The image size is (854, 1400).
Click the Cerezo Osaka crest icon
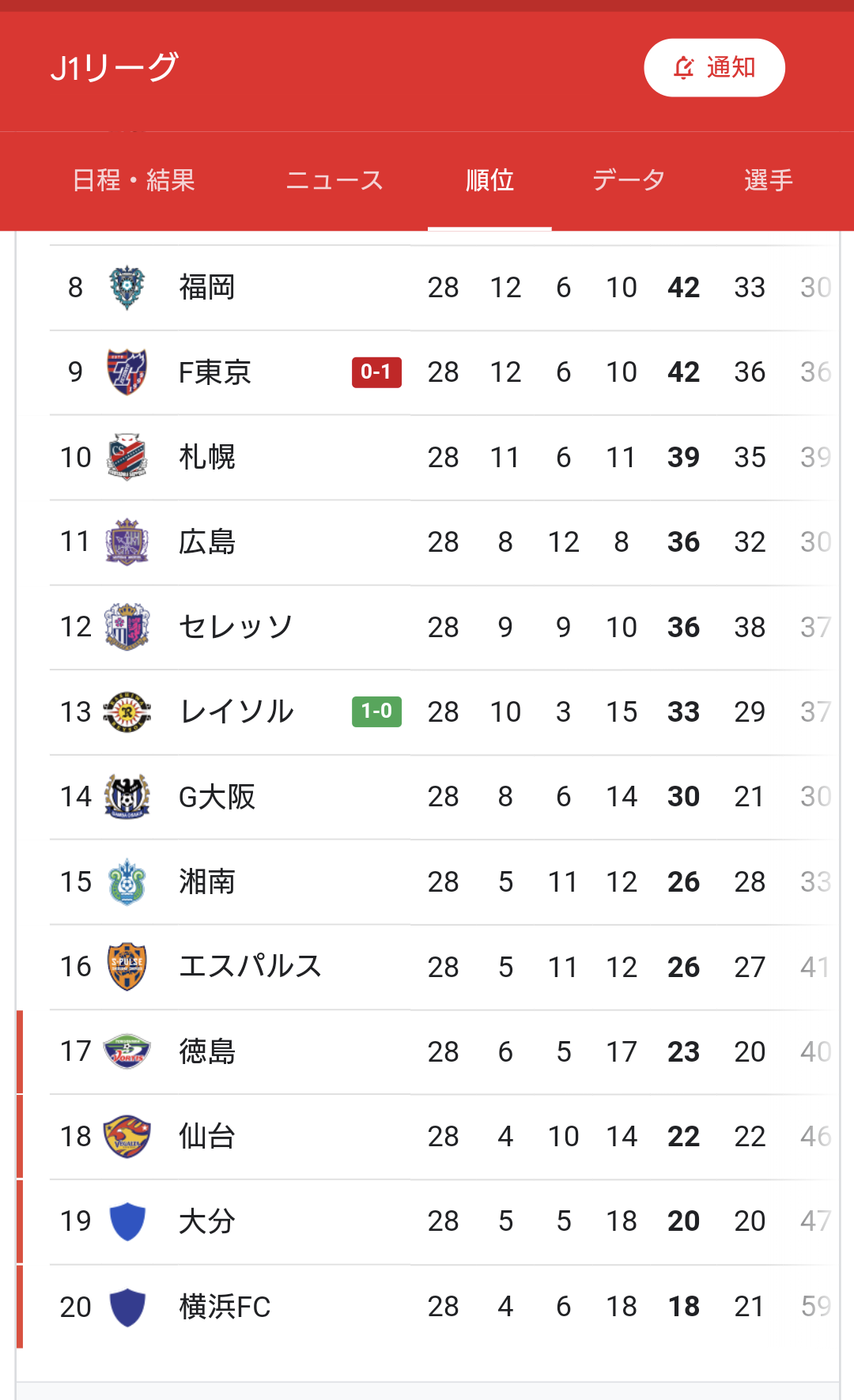[127, 627]
